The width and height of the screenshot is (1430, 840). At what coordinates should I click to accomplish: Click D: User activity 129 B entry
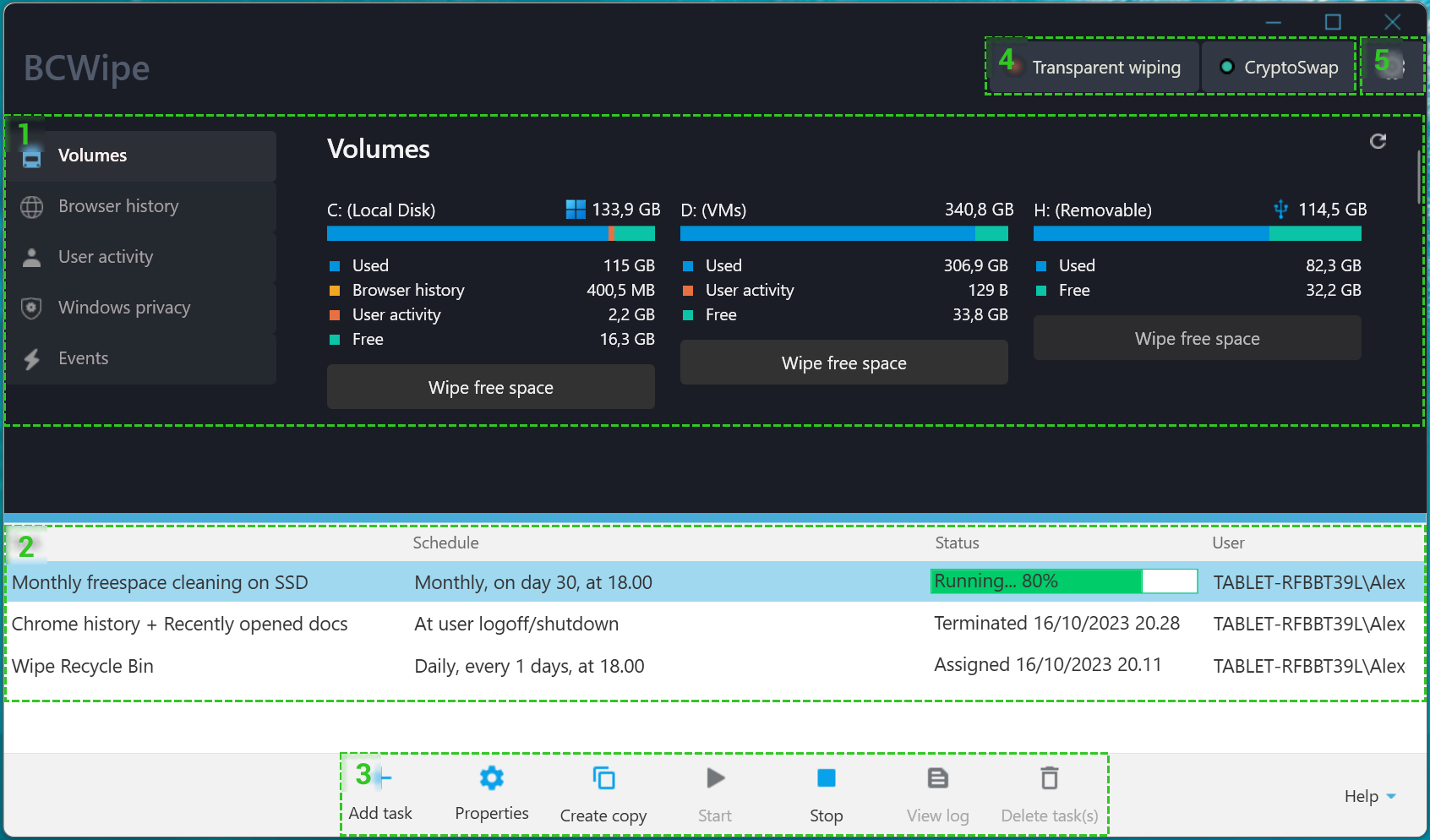pos(844,290)
